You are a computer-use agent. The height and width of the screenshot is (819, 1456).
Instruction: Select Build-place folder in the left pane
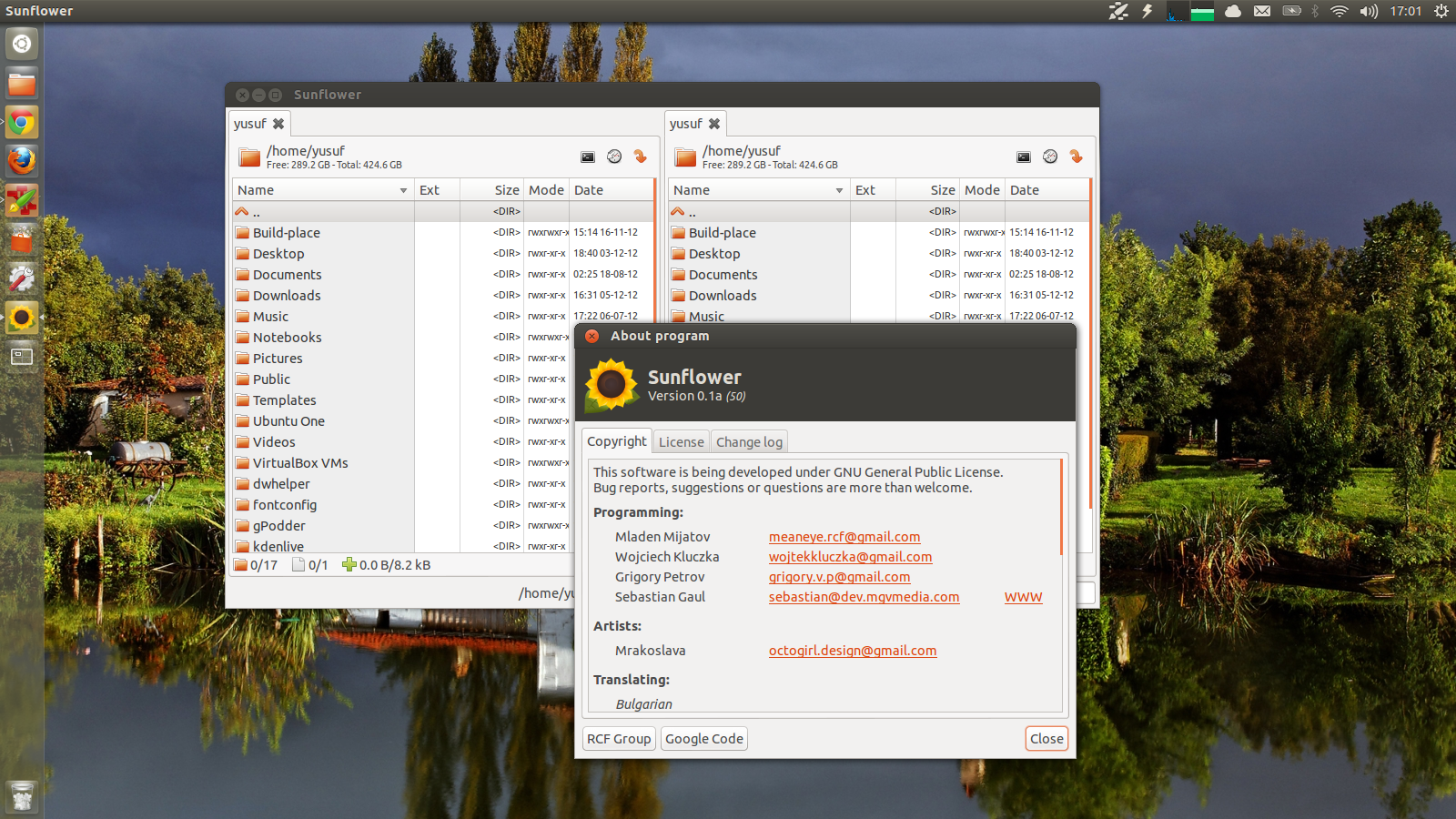443,233
